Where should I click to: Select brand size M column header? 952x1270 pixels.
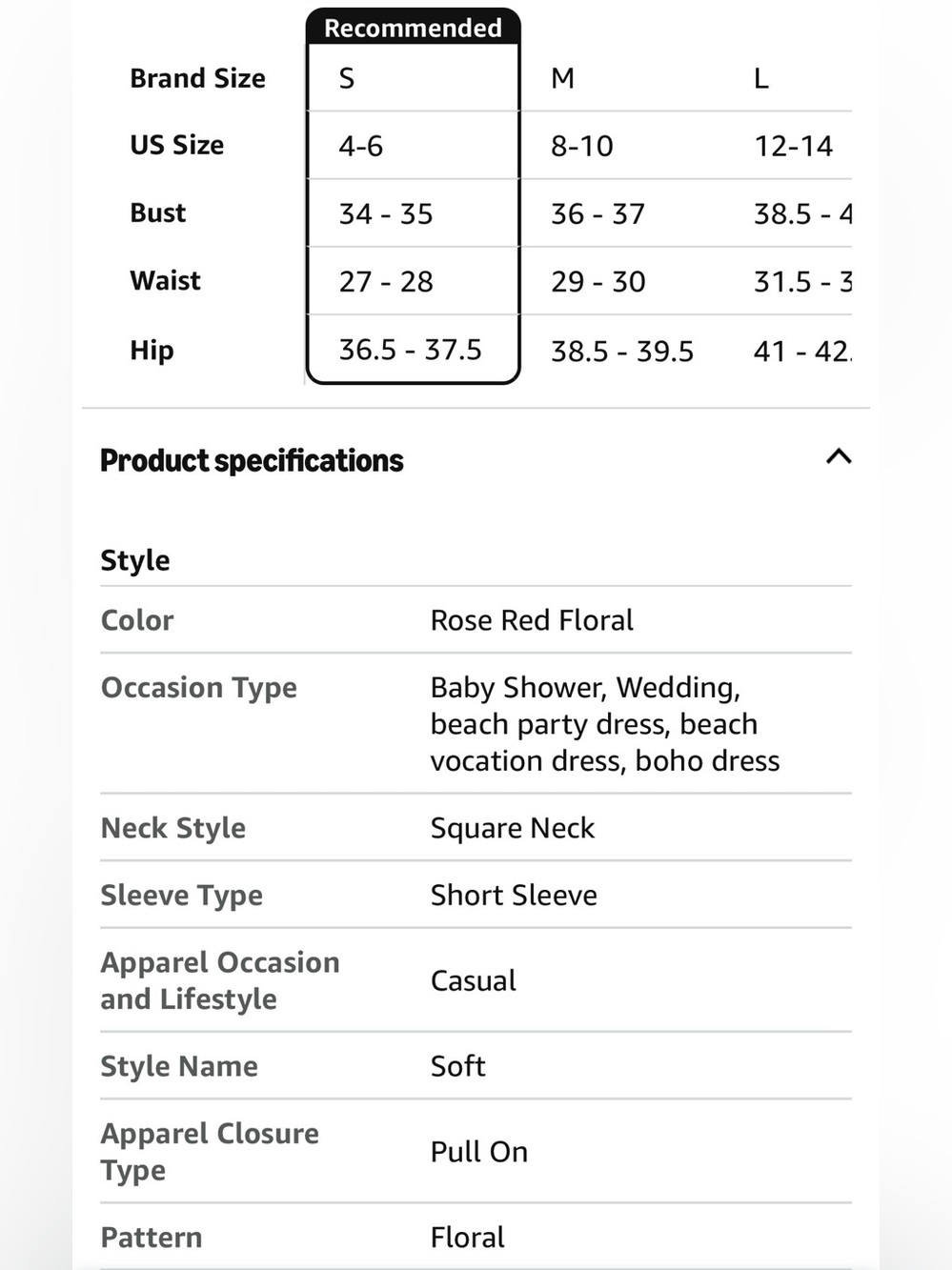562,78
